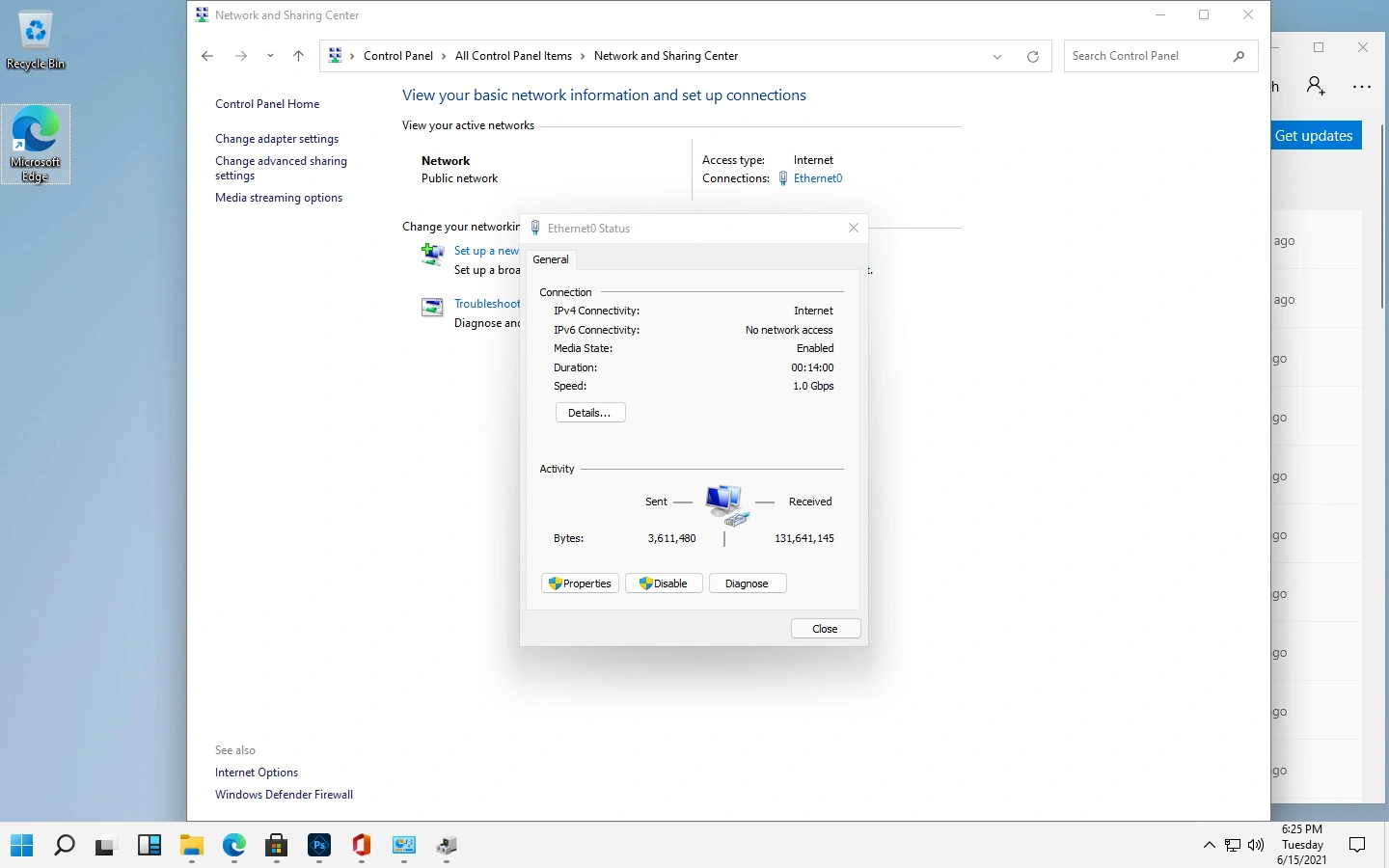
Task: Click the Ethernet0 connection link
Action: [818, 178]
